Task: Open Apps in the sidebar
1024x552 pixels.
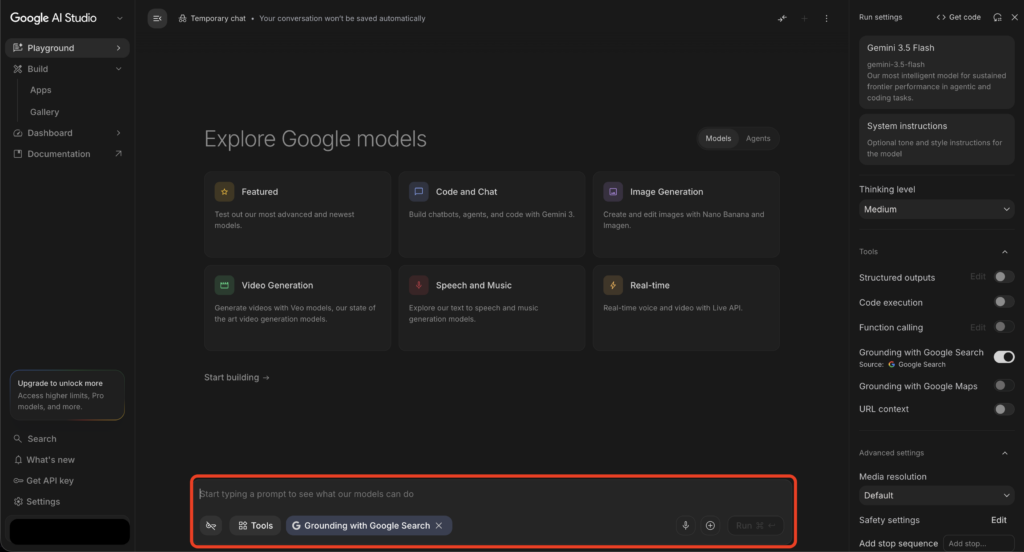Action: click(40, 90)
